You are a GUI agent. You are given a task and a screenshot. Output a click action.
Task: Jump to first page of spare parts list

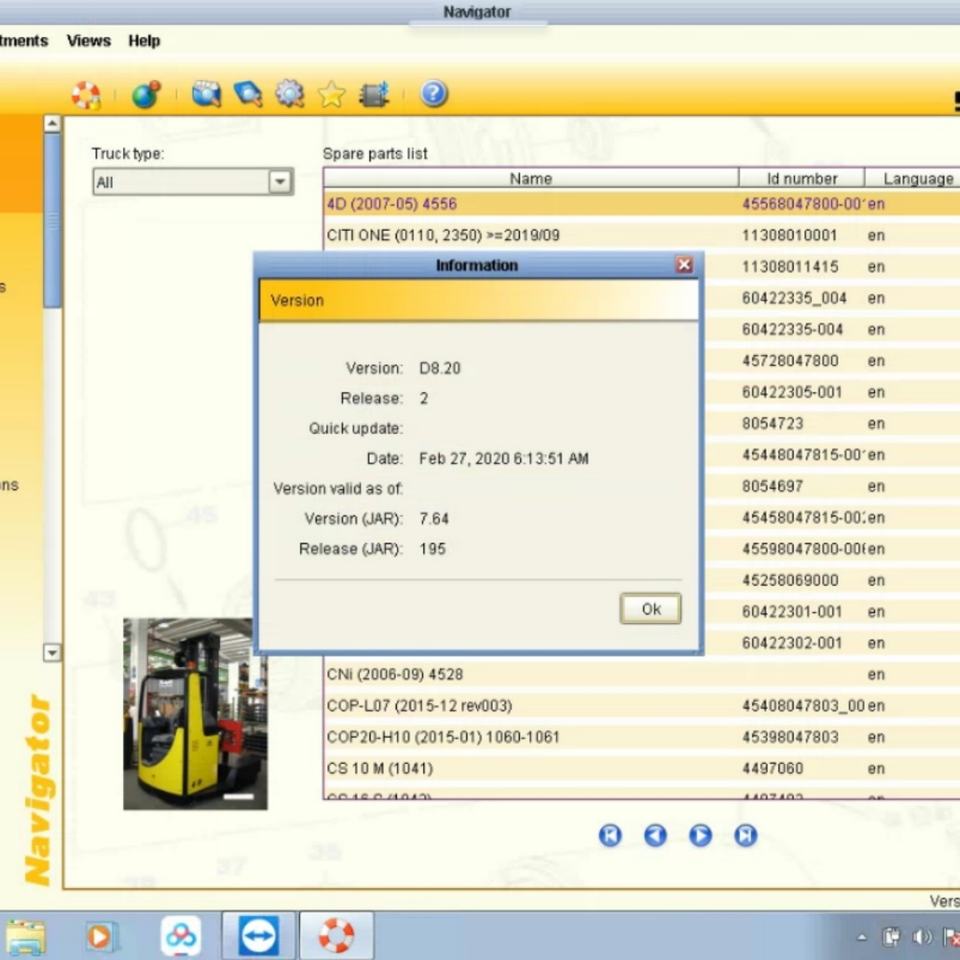(x=610, y=836)
